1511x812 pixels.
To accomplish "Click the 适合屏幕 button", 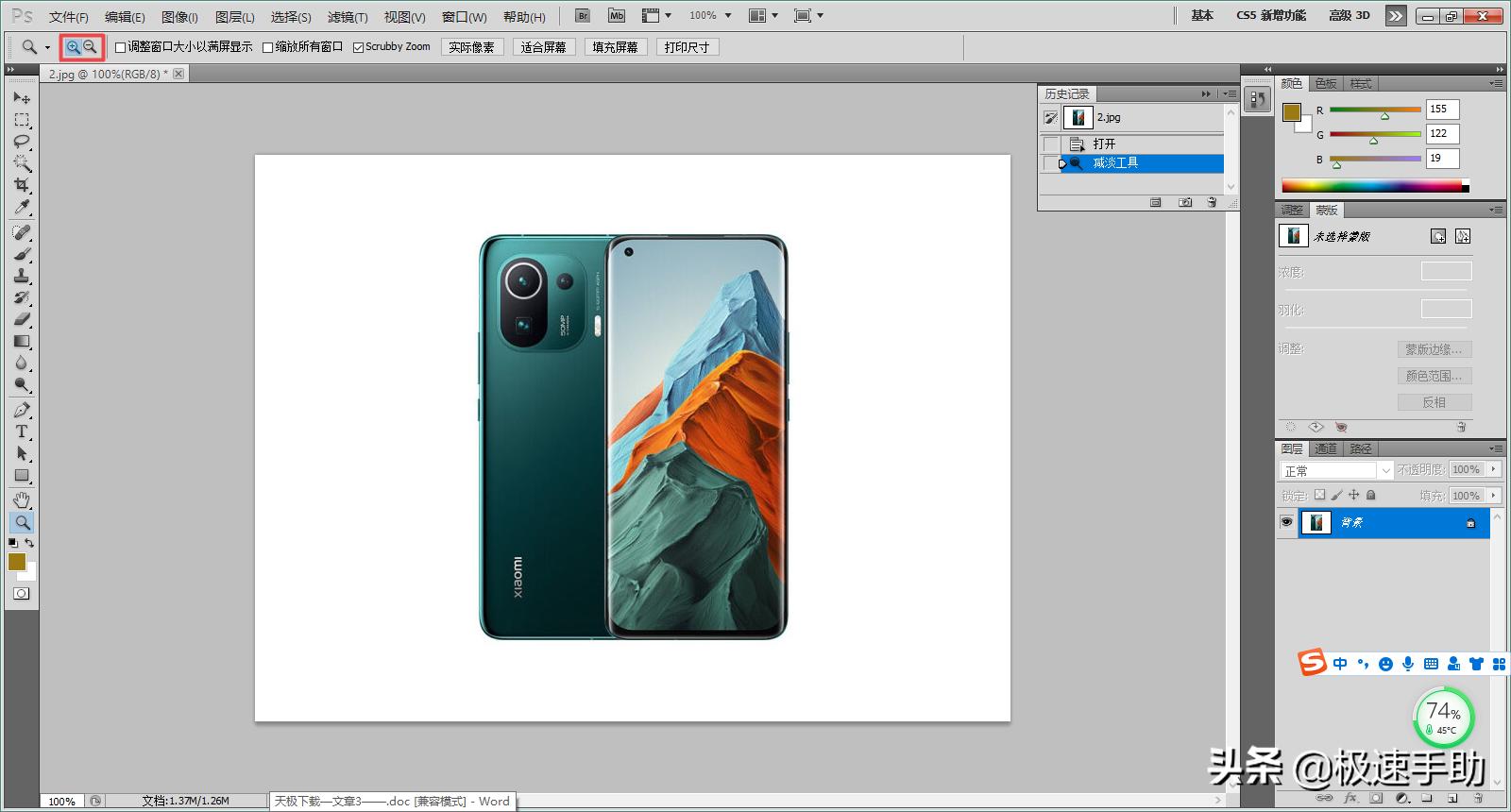I will click(x=543, y=47).
